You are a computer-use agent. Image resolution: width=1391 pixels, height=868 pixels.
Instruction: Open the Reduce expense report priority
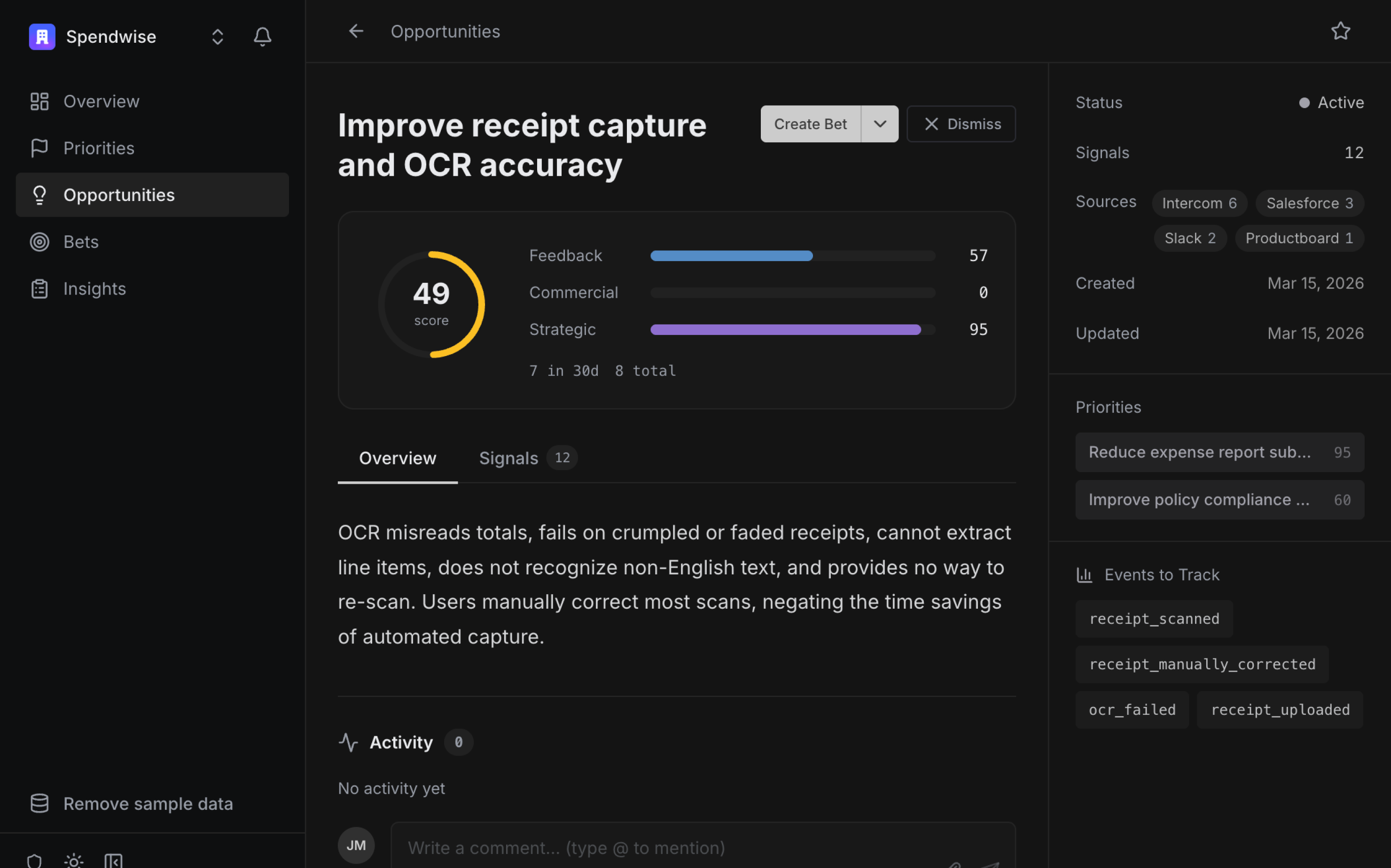click(1219, 452)
